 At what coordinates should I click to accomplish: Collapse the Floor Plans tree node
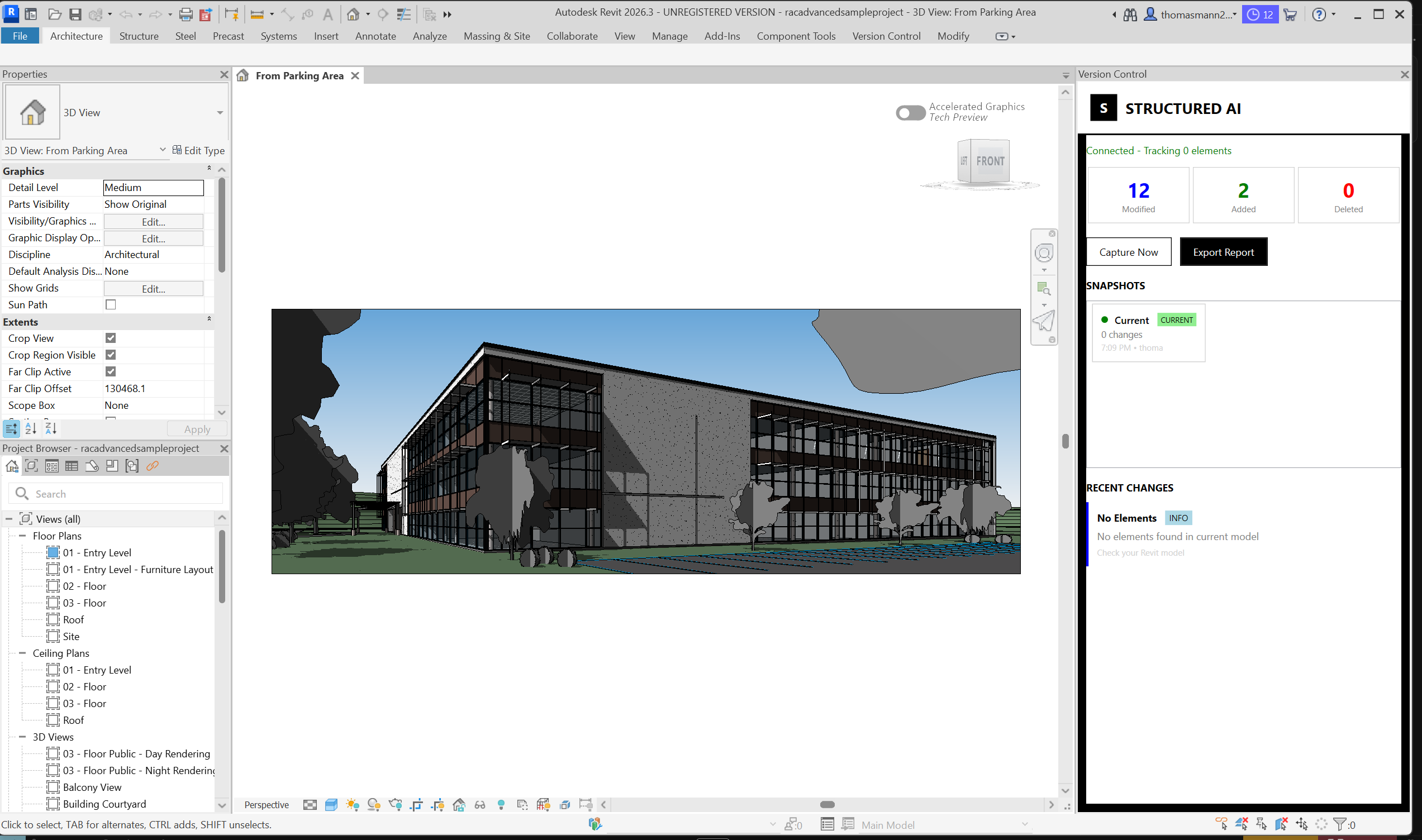point(23,536)
